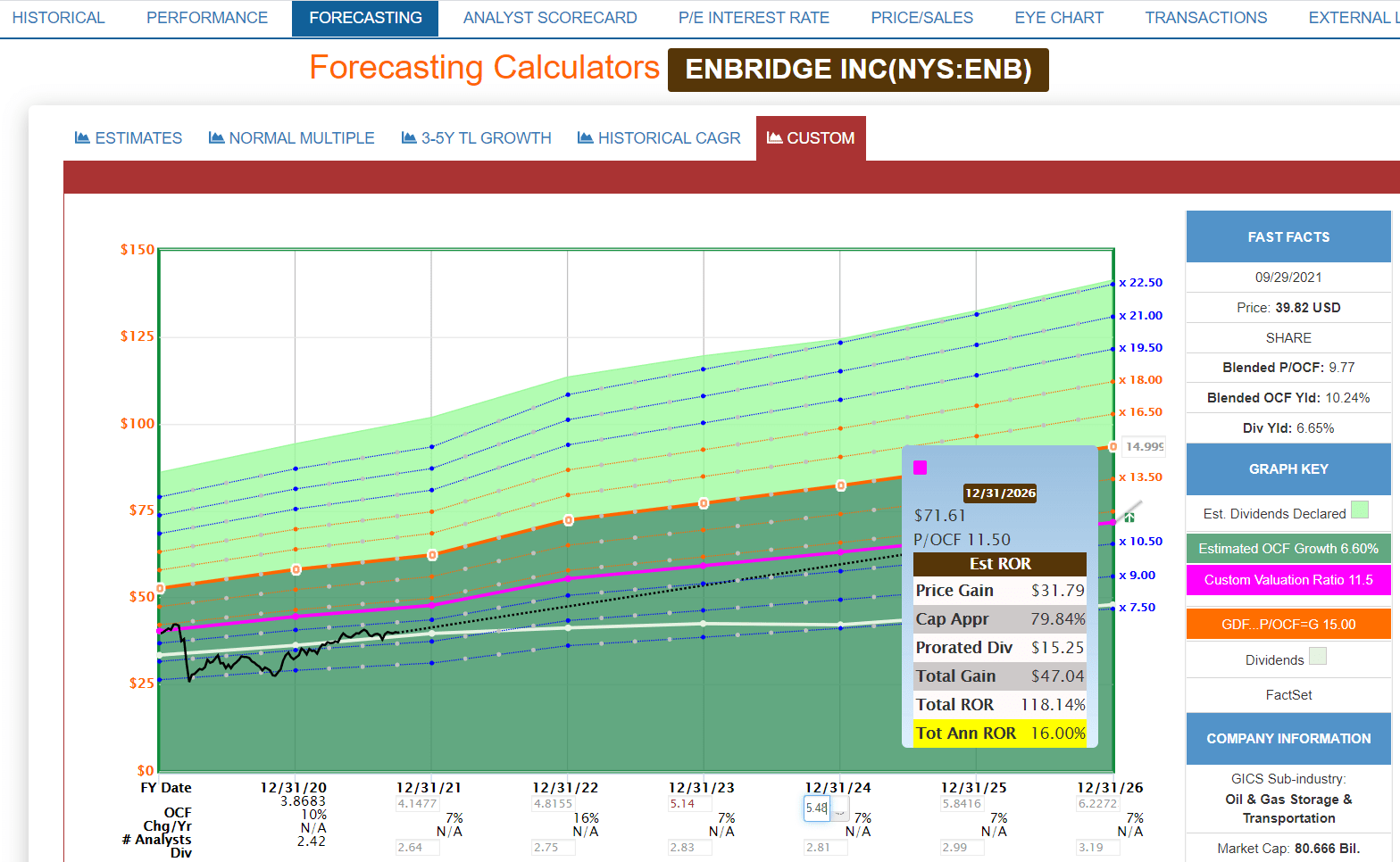Click the chart icon next to NORMAL MULTIPLE
Viewport: 1400px width, 862px height.
[216, 137]
